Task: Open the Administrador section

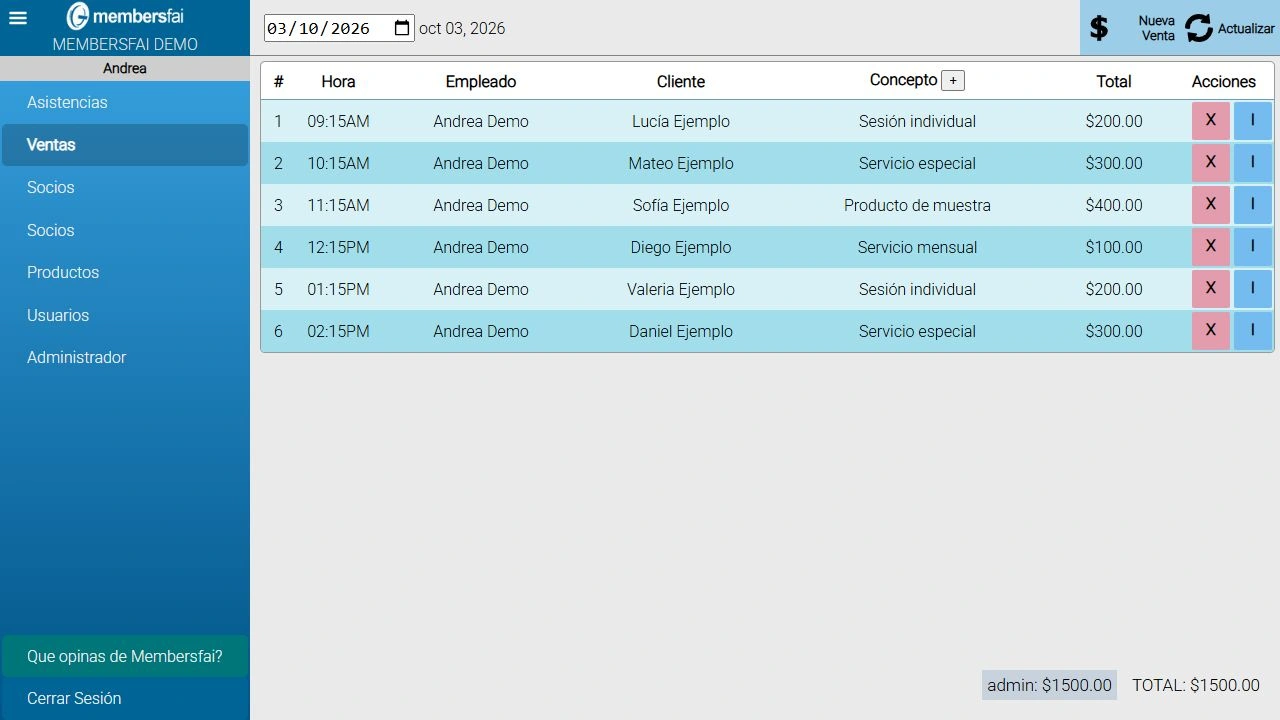Action: (125, 357)
